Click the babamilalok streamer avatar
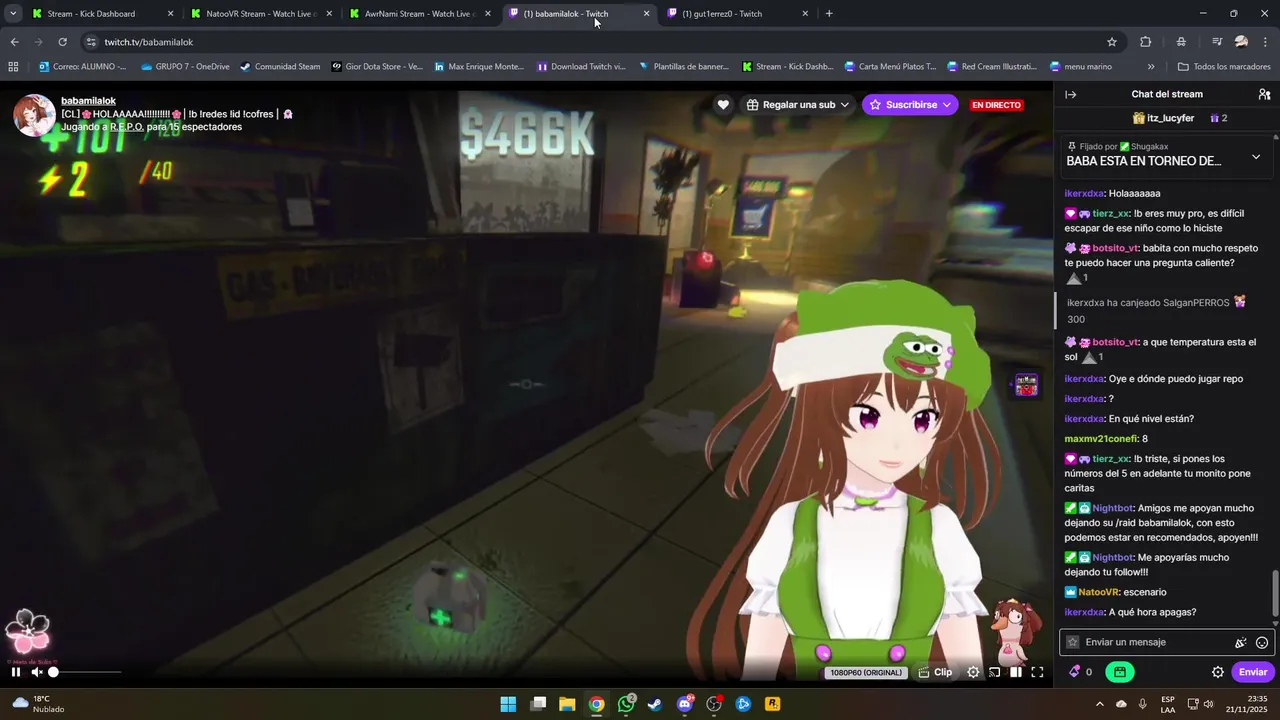Image resolution: width=1280 pixels, height=720 pixels. point(34,115)
